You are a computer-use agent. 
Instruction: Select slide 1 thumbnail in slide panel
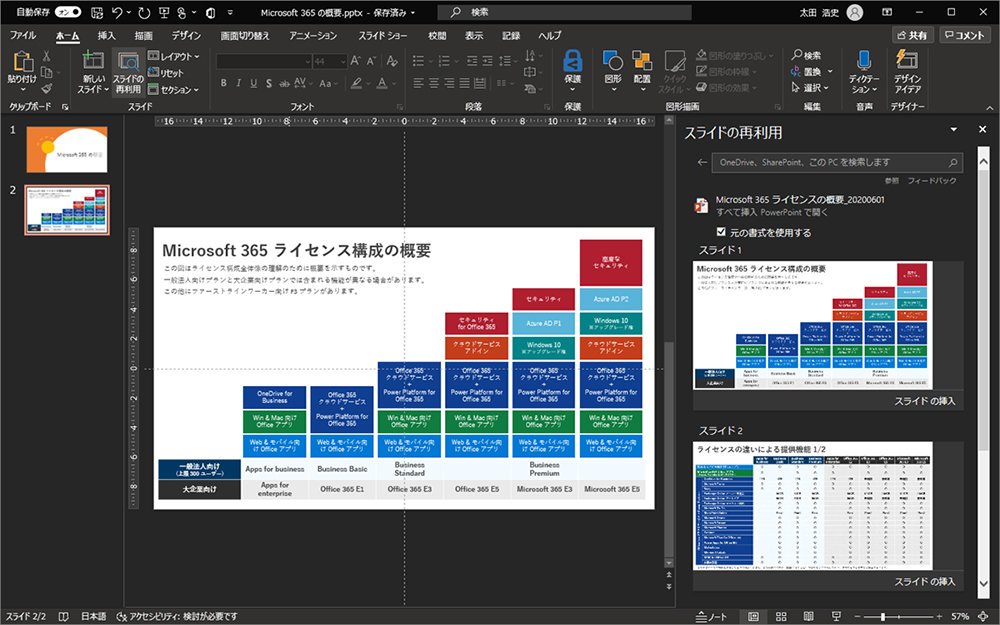coord(67,149)
